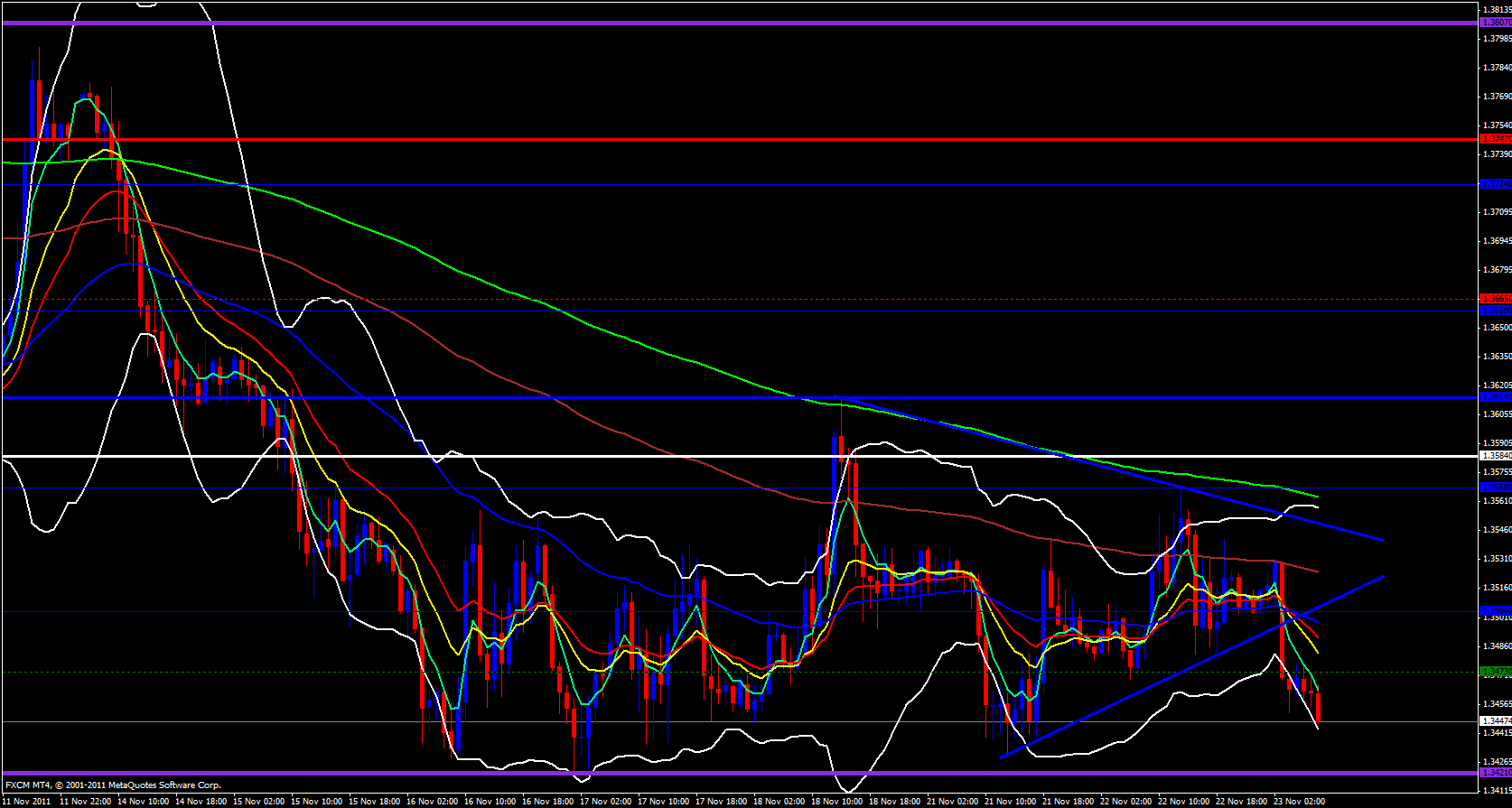Click the FXCM MT4 MetaQuotes copyright text
Image resolution: width=1512 pixels, height=808 pixels.
click(x=113, y=785)
